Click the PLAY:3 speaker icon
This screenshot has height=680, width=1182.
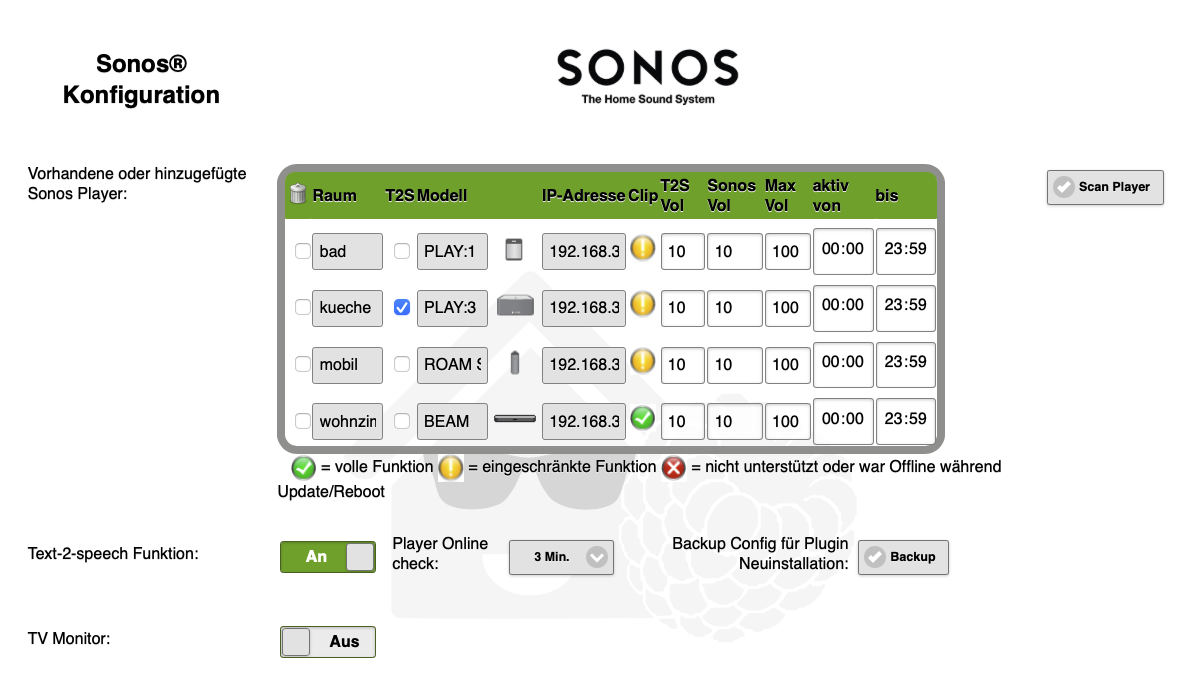coord(515,307)
